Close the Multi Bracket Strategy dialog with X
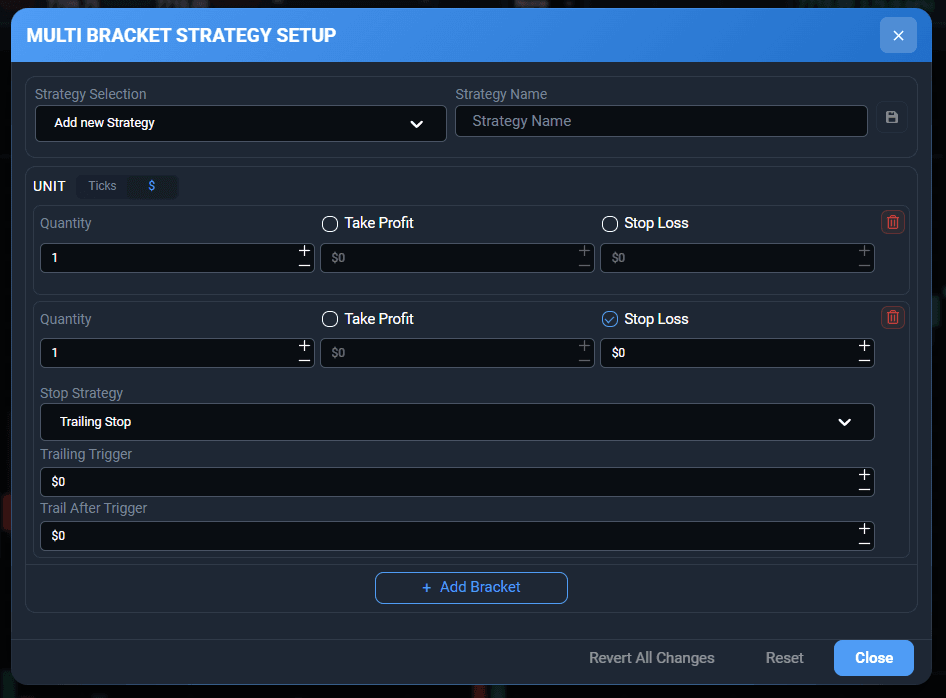946x698 pixels. [898, 36]
